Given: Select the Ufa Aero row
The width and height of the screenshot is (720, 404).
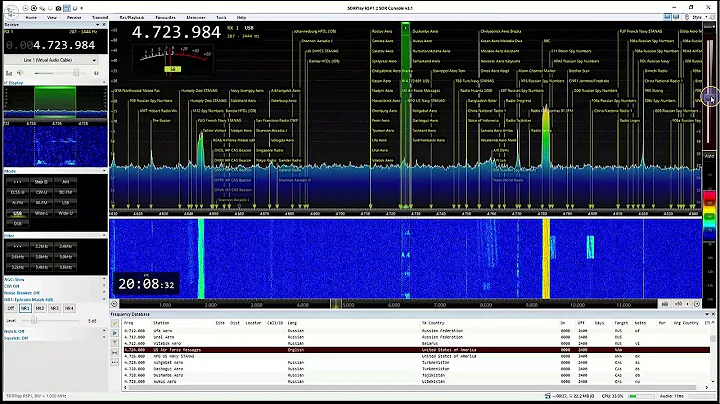Looking at the screenshot, I should coord(416,331).
